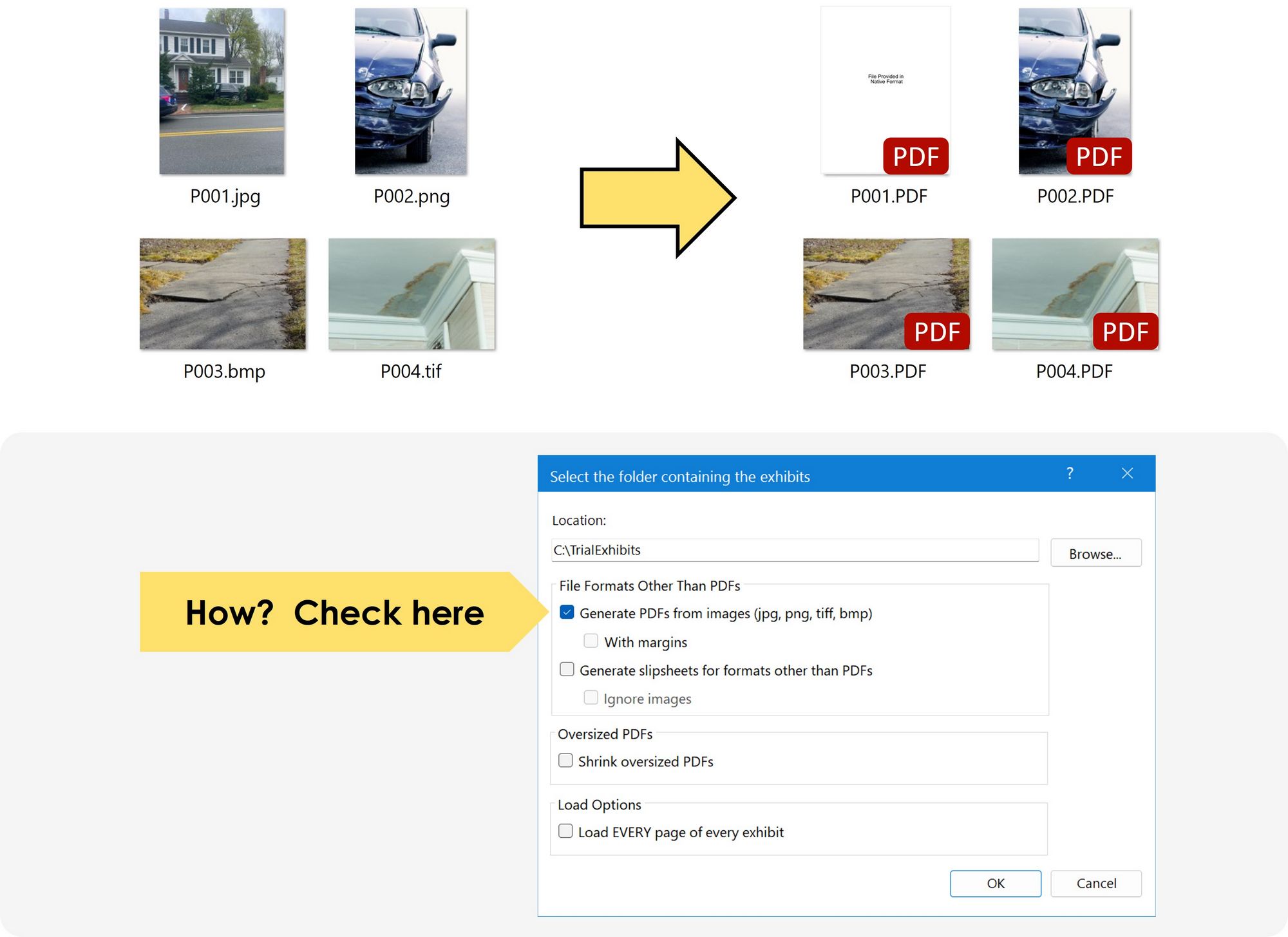Viewport: 1288px width, 937px height.
Task: Click the PDF badge on P002.PDF
Action: (x=1098, y=156)
